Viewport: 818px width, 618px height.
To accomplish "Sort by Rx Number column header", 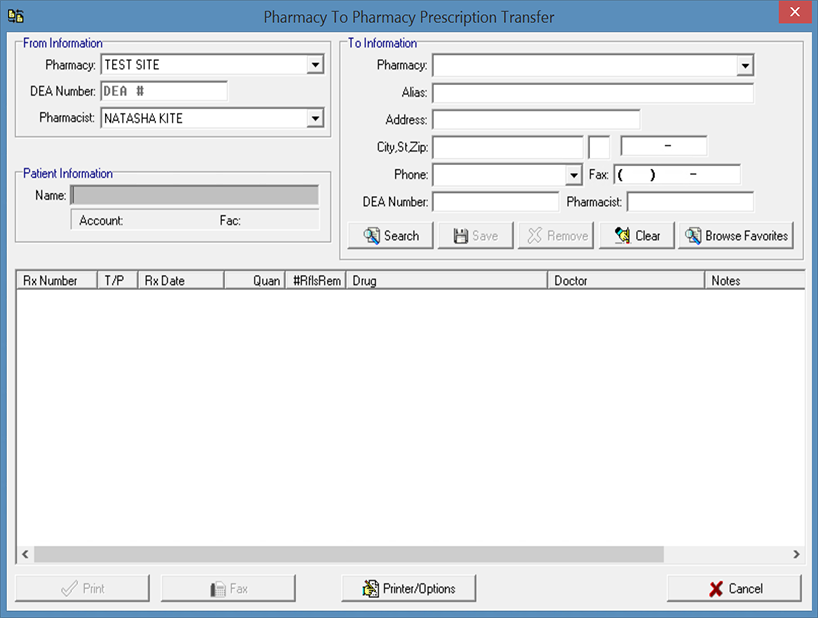I will point(55,281).
